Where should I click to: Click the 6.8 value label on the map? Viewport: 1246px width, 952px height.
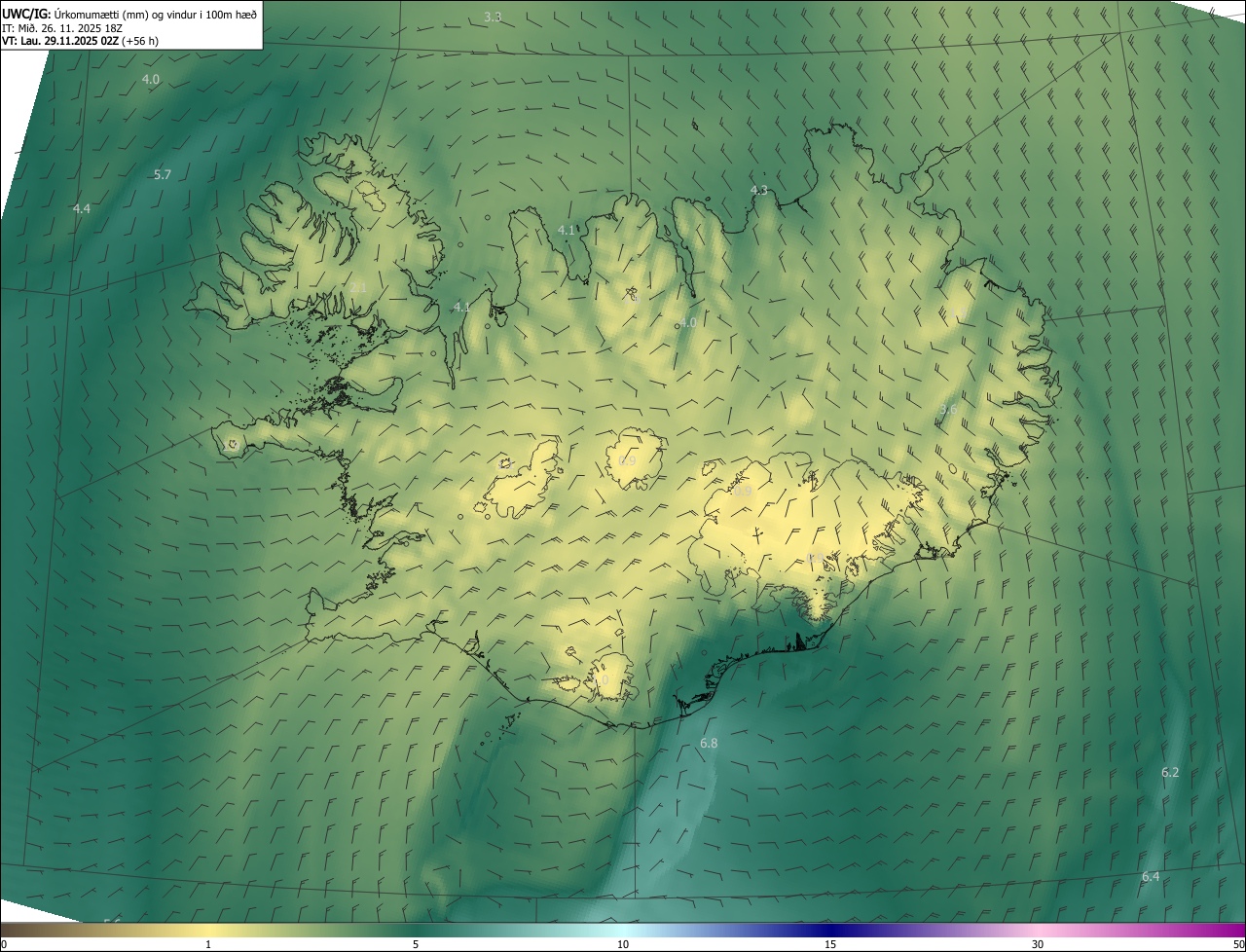coord(709,744)
